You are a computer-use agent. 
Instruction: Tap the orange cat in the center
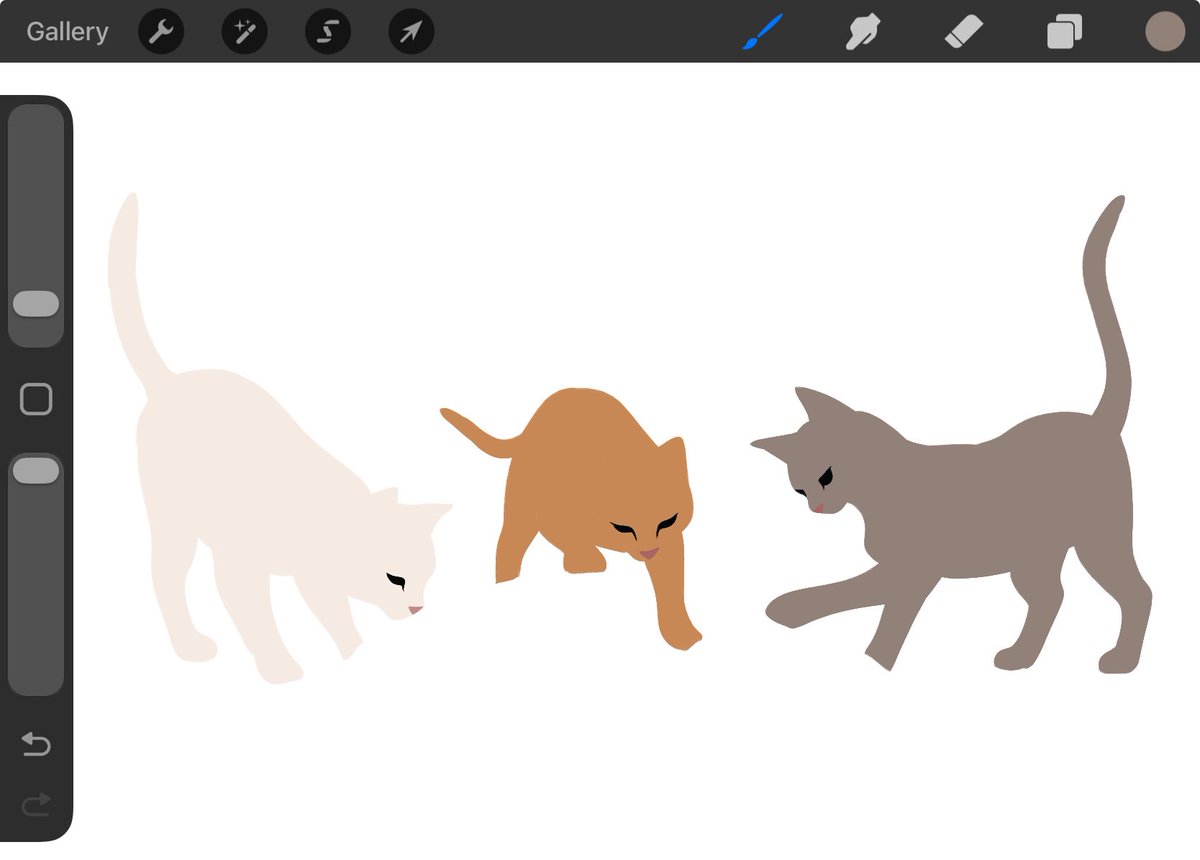590,470
